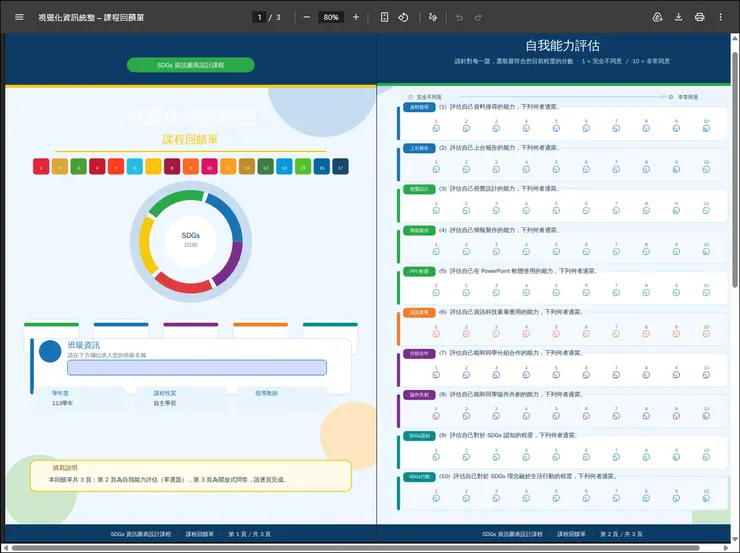Screen dimensions: 740x553
Task: Save the PDF to Google Drive
Action: pos(657,17)
